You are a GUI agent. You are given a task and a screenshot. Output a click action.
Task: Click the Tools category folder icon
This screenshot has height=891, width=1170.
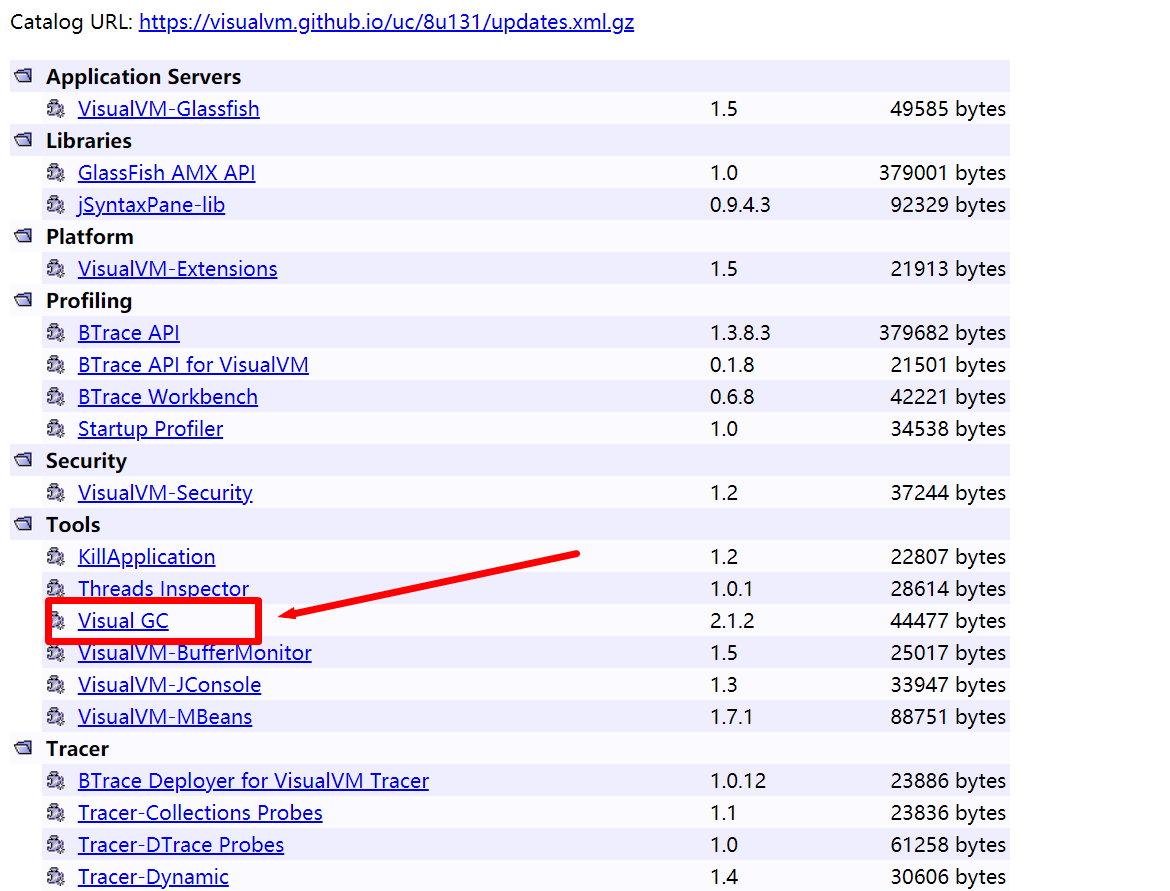pos(24,524)
